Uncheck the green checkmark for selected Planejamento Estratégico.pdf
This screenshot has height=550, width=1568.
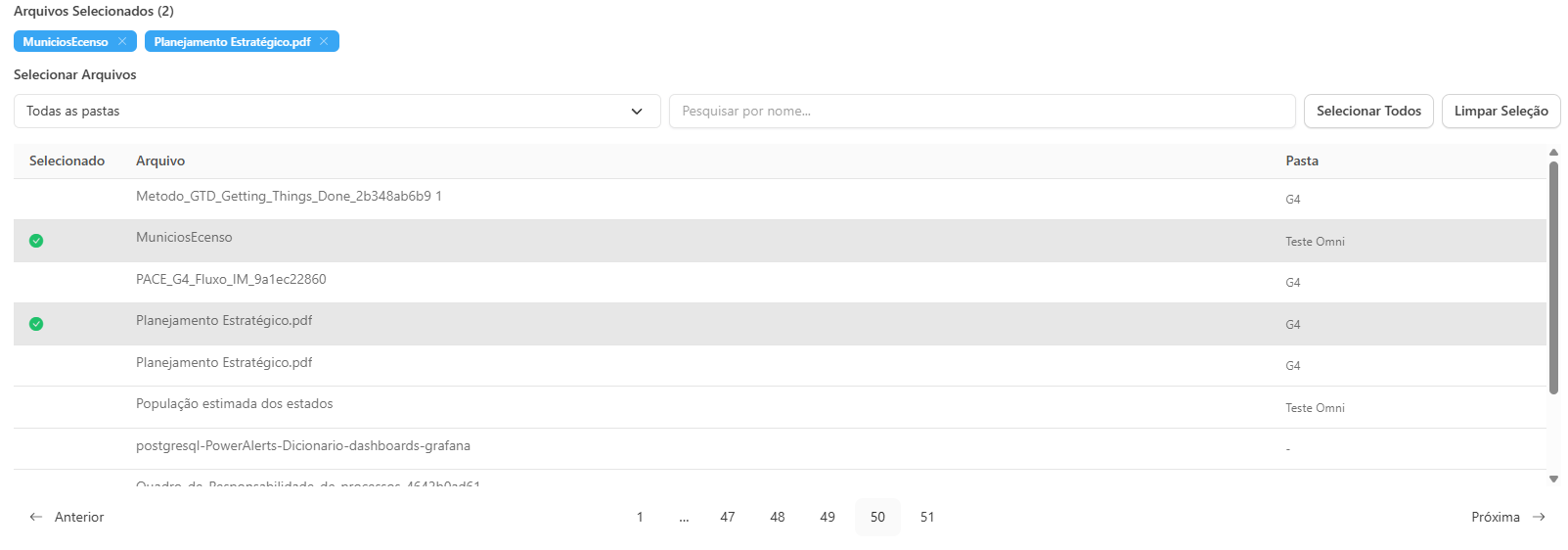pos(36,324)
